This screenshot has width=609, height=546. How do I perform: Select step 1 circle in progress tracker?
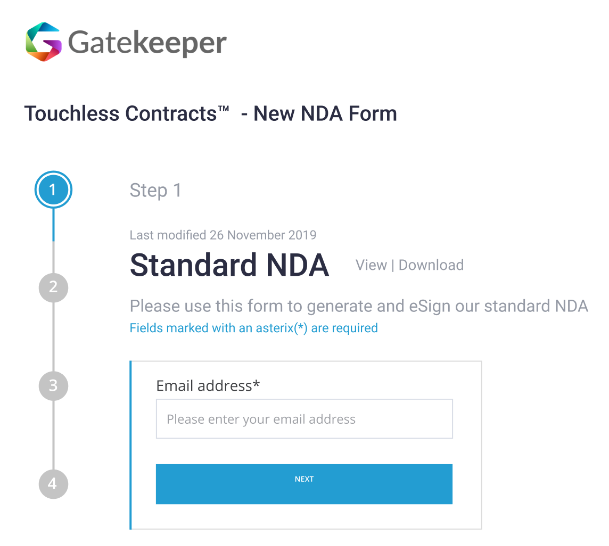[x=53, y=190]
